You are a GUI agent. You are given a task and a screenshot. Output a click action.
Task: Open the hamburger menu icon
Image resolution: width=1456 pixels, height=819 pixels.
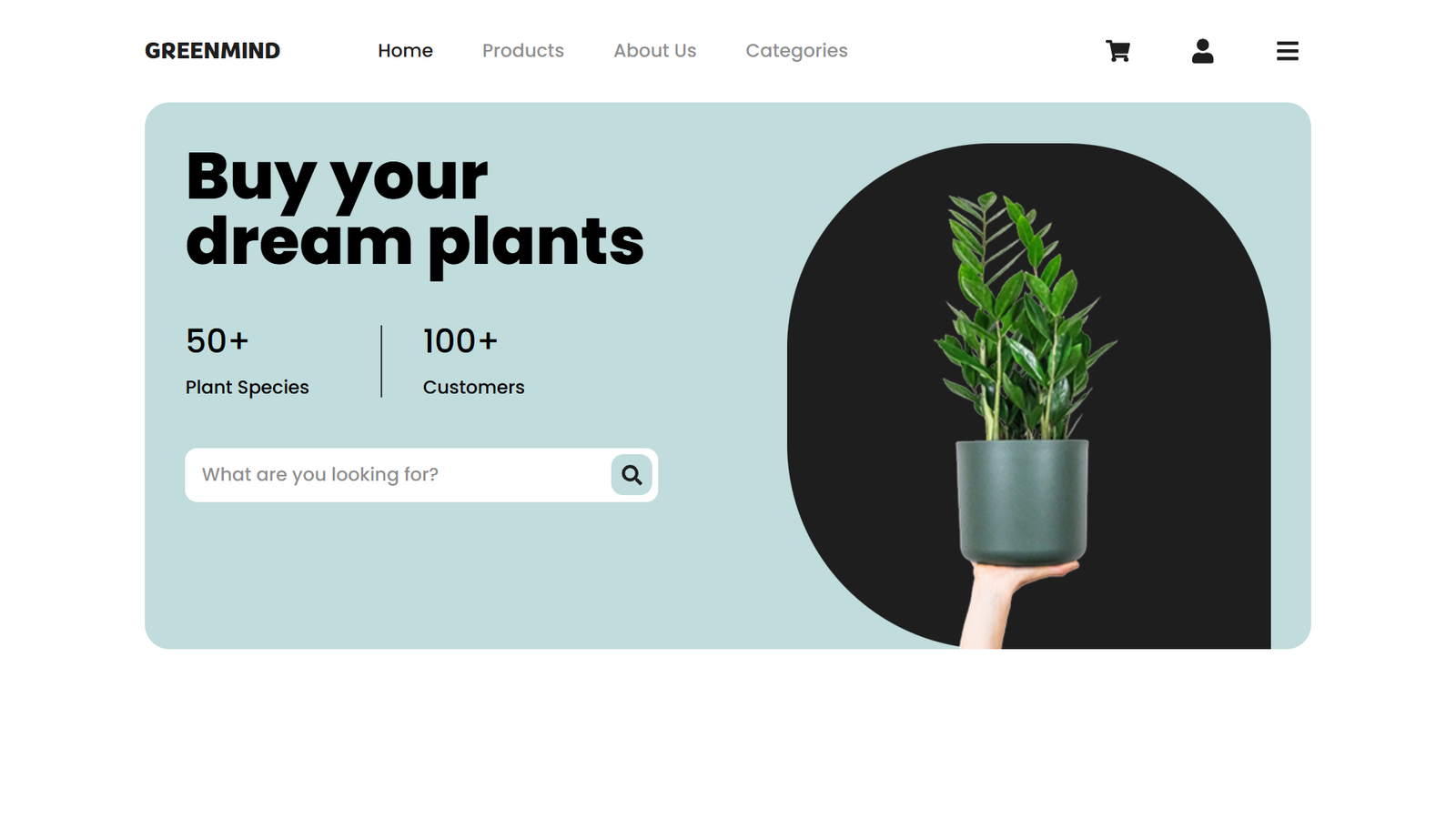click(x=1287, y=51)
